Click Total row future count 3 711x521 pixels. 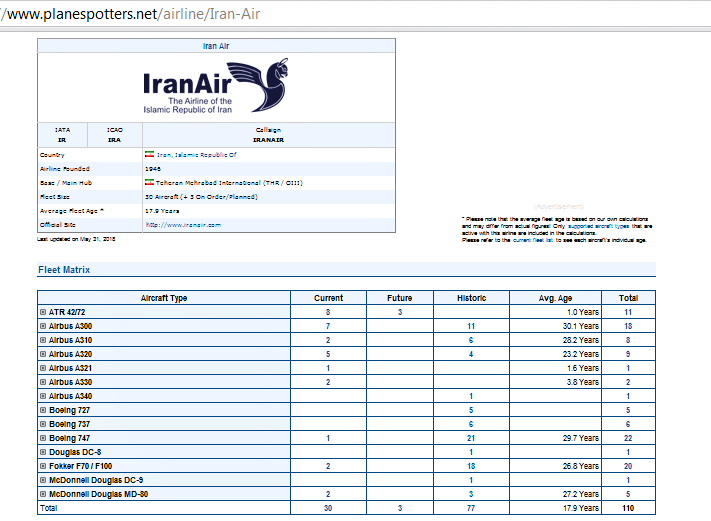click(x=400, y=508)
